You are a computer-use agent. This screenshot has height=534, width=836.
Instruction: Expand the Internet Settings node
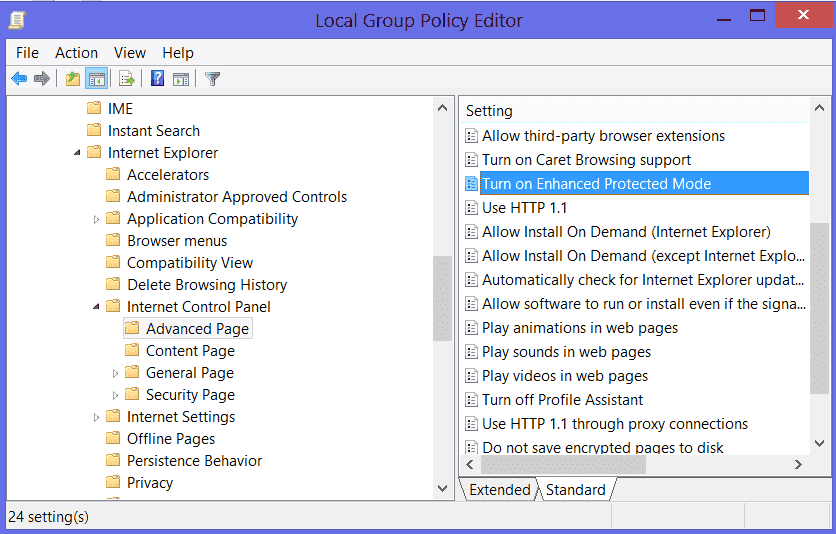coord(96,417)
